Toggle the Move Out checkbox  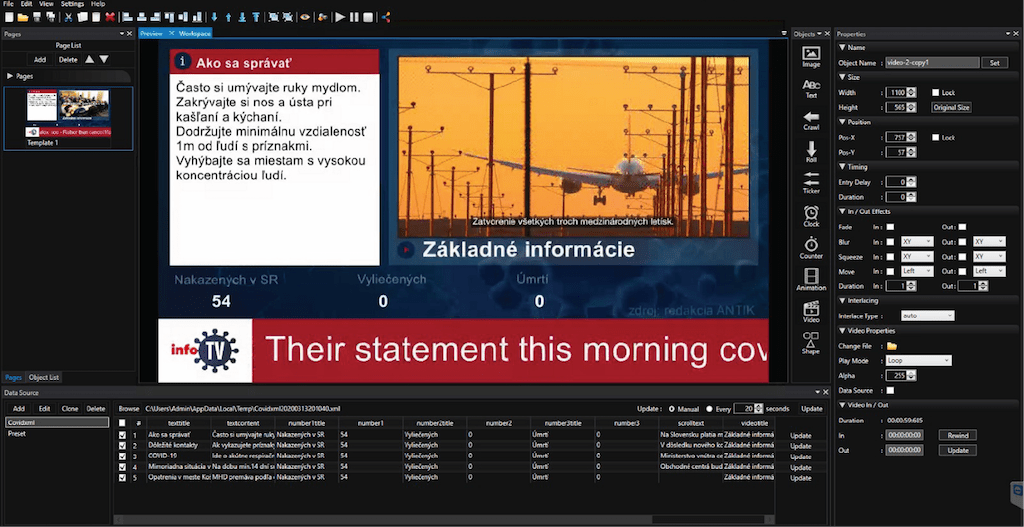click(962, 271)
